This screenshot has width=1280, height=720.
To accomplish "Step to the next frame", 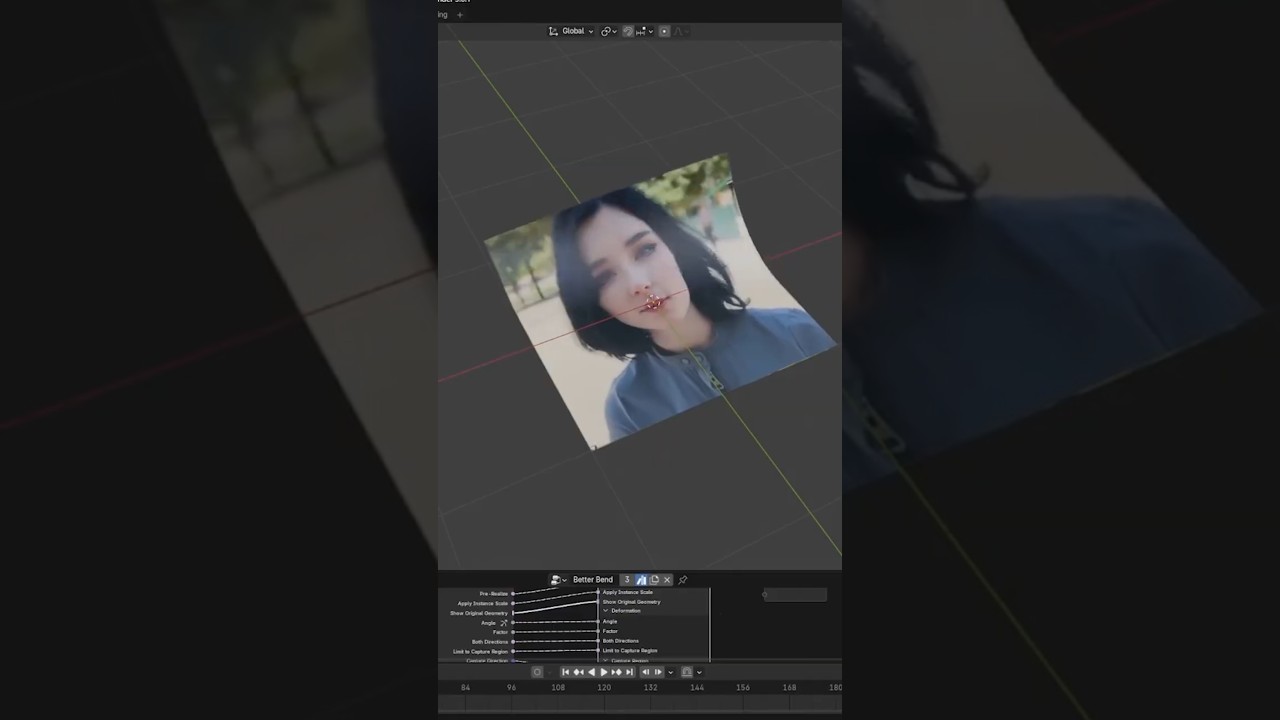I will tap(658, 672).
